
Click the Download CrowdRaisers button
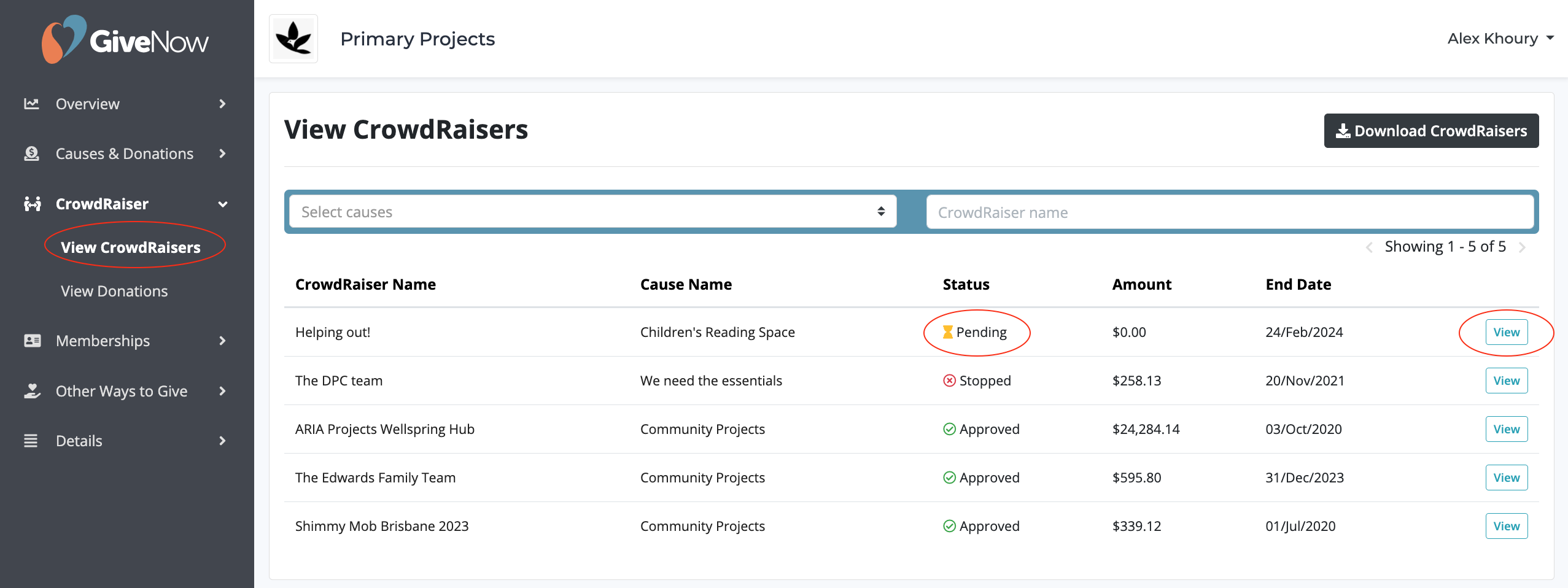(x=1431, y=131)
